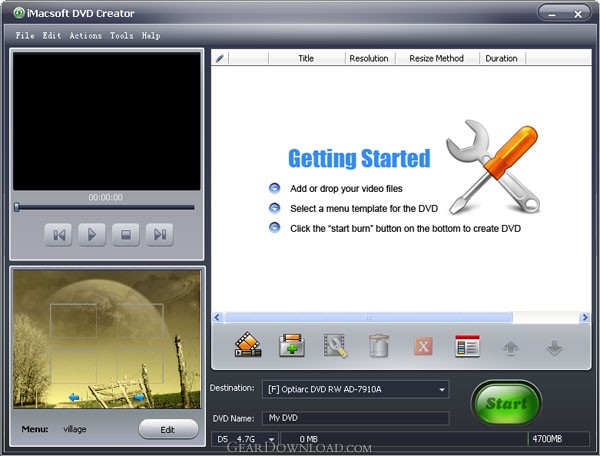Image resolution: width=600 pixels, height=456 pixels.
Task: Click the scroll right arrow of file list
Action: 585,317
